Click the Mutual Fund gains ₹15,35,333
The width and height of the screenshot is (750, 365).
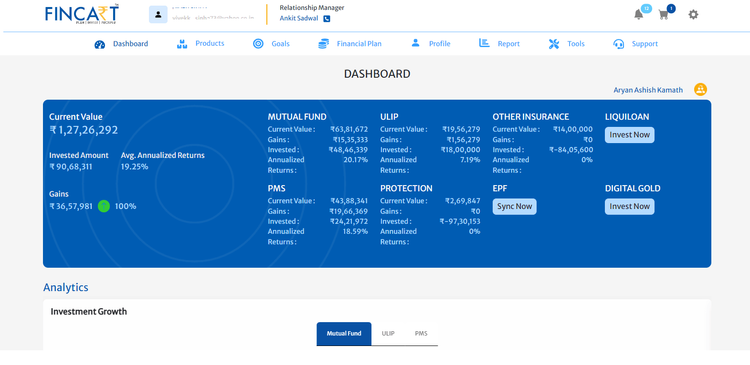tap(350, 140)
